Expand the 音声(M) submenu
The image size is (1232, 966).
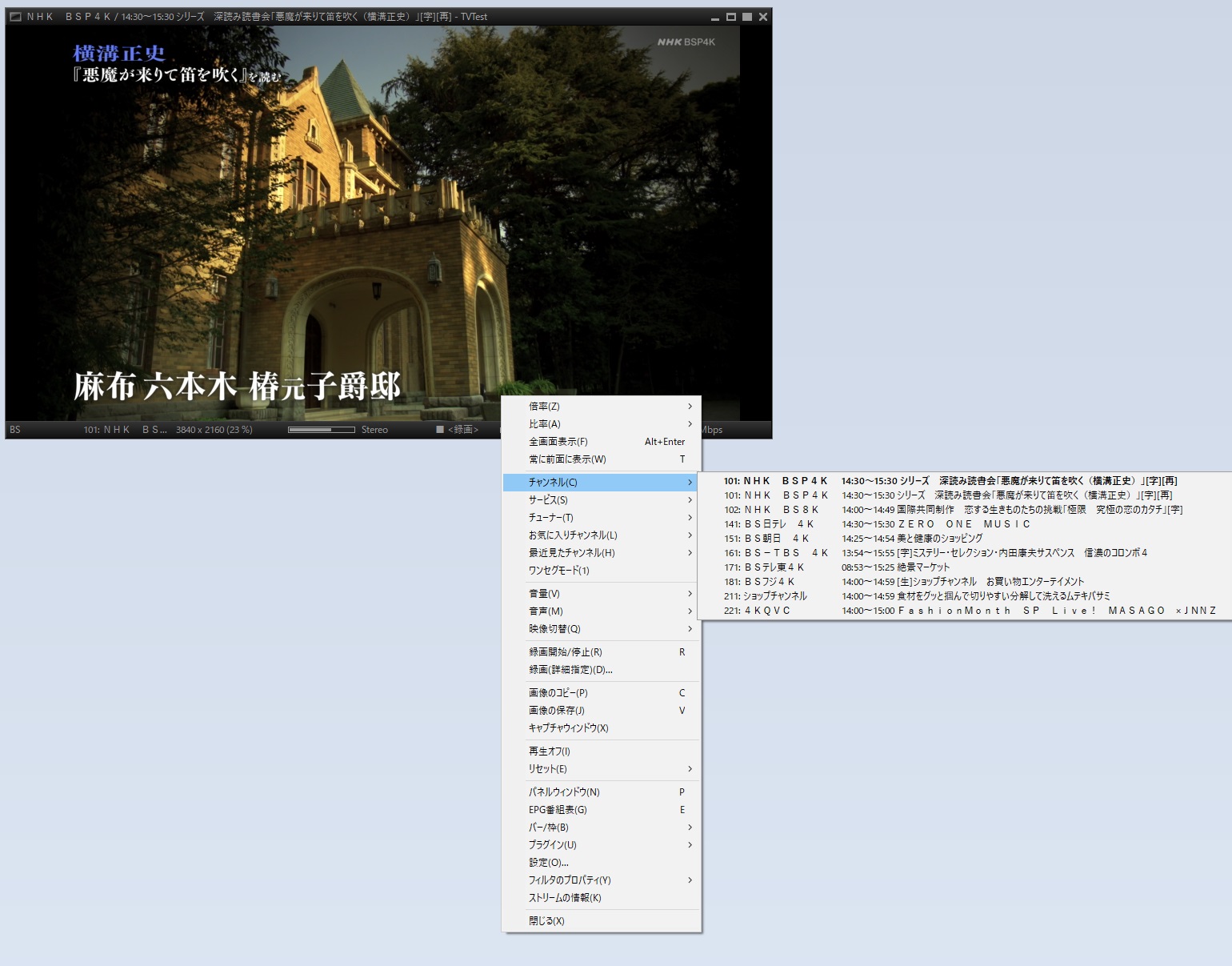pos(601,611)
